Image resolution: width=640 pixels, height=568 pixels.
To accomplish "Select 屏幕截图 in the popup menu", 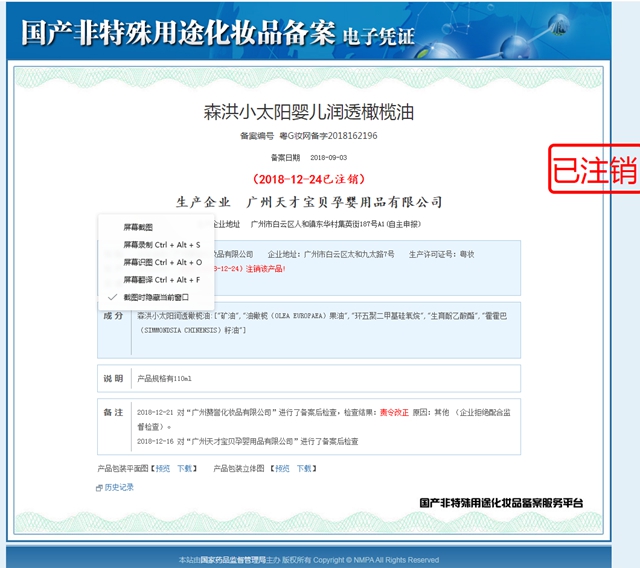I will pos(138,227).
